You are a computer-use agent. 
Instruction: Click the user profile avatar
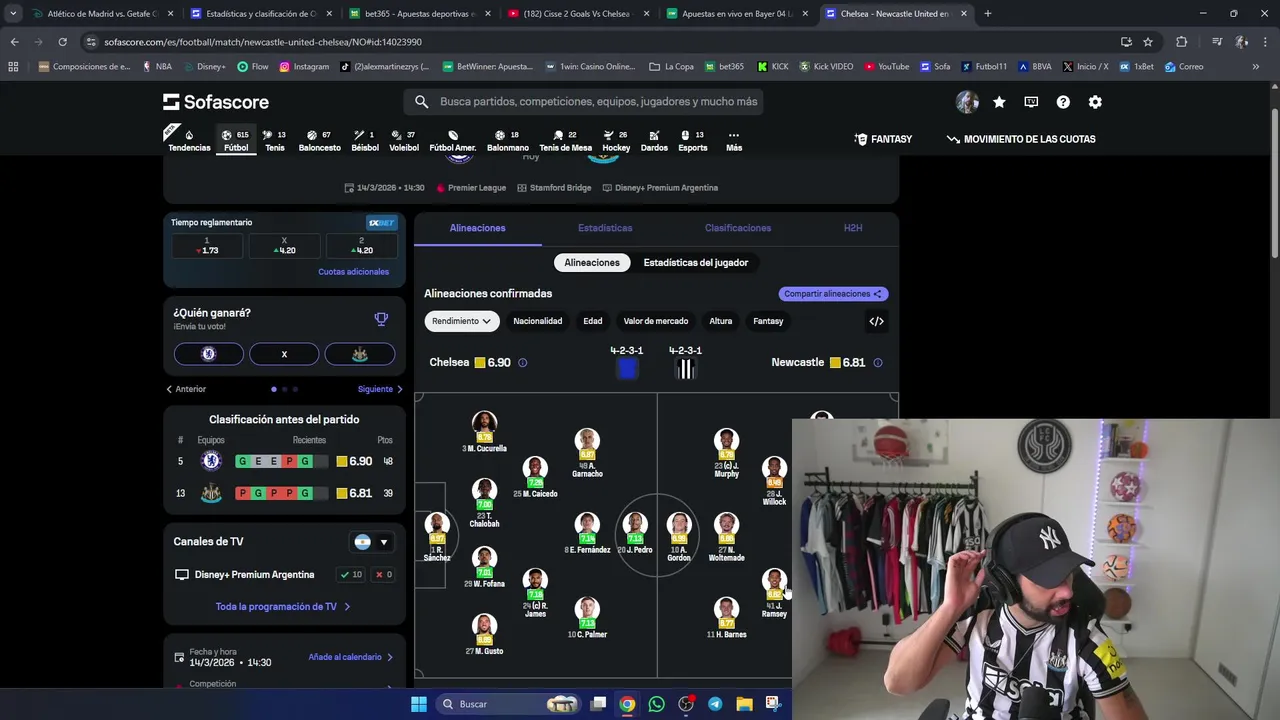967,102
